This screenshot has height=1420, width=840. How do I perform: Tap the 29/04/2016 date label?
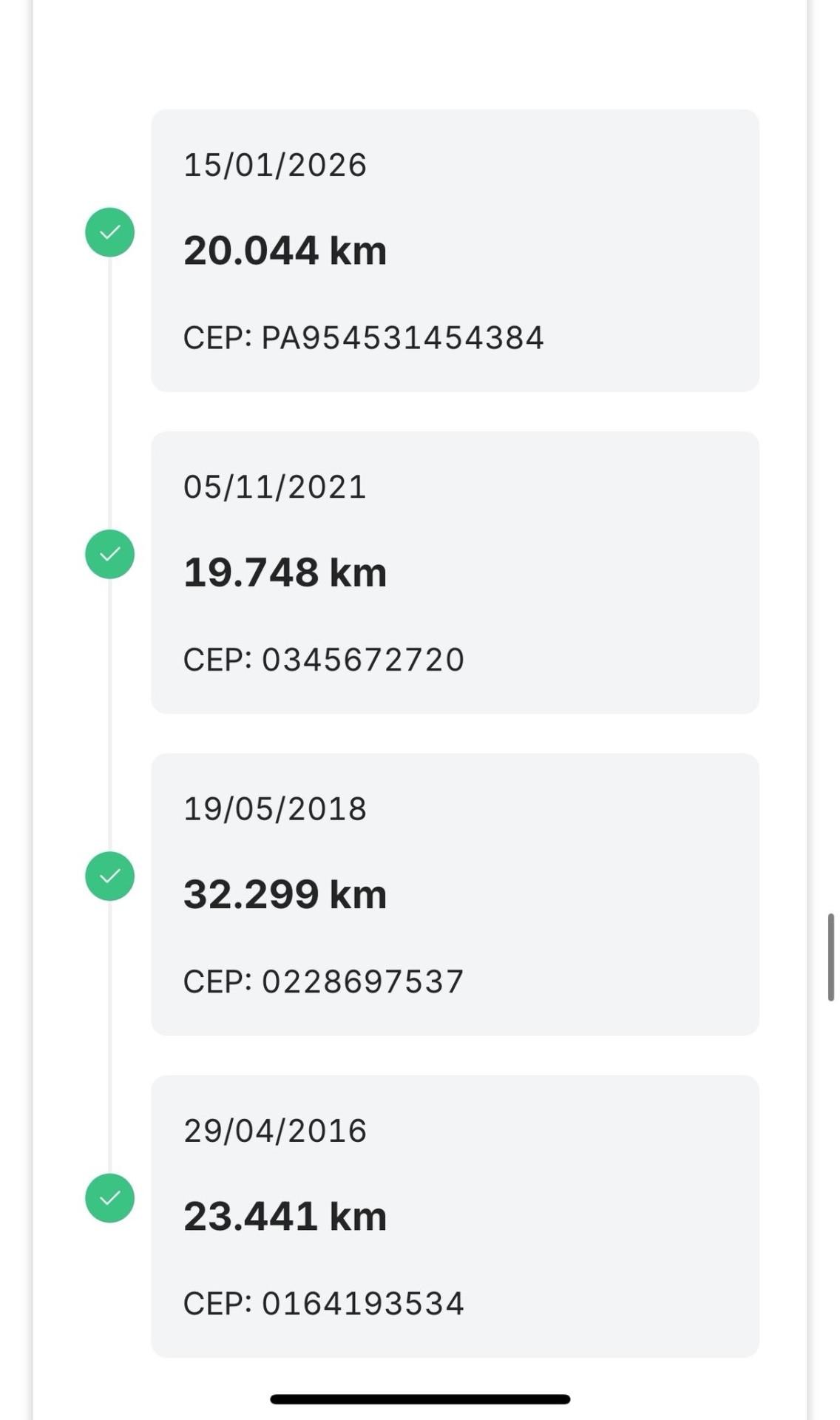click(275, 1131)
